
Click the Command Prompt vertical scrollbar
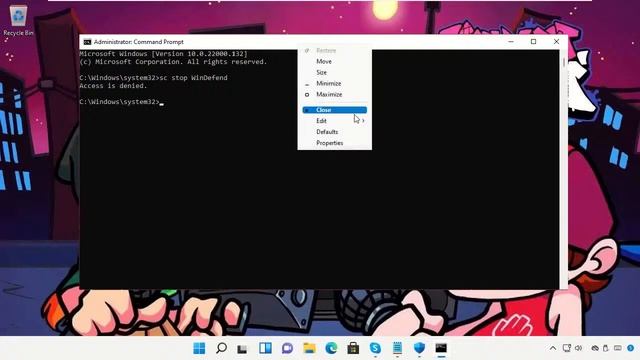tap(564, 169)
